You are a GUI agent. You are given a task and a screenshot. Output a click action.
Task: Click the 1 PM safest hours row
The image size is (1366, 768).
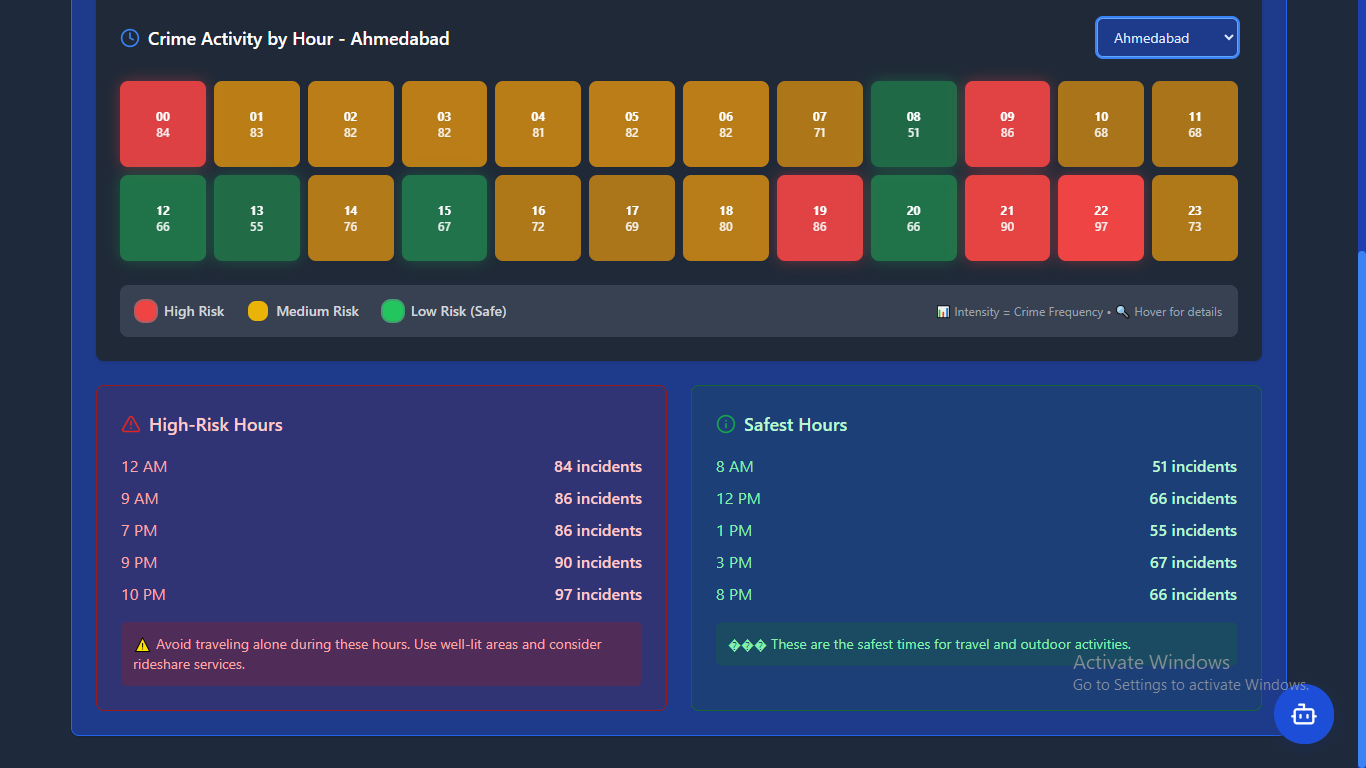[976, 531]
